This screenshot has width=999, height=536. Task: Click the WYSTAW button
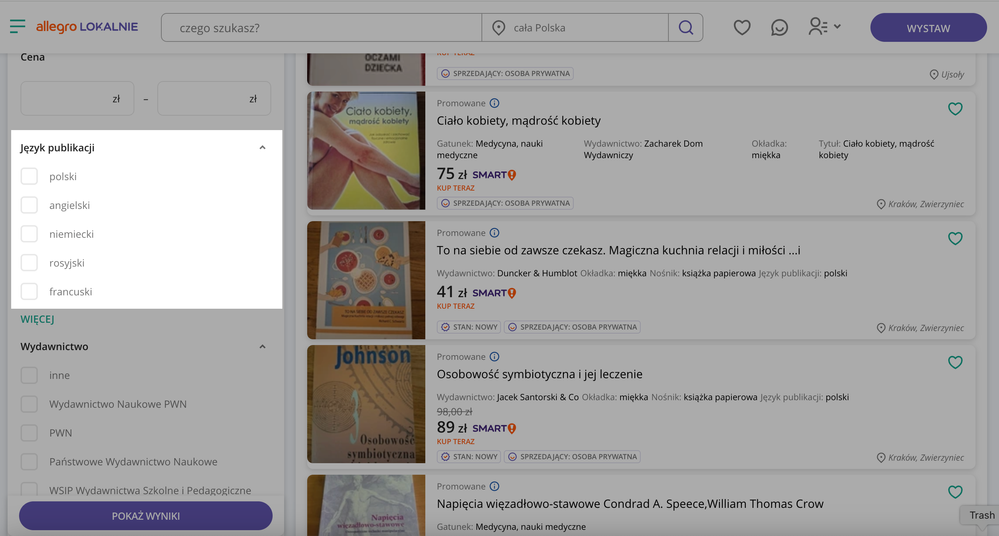coord(928,28)
